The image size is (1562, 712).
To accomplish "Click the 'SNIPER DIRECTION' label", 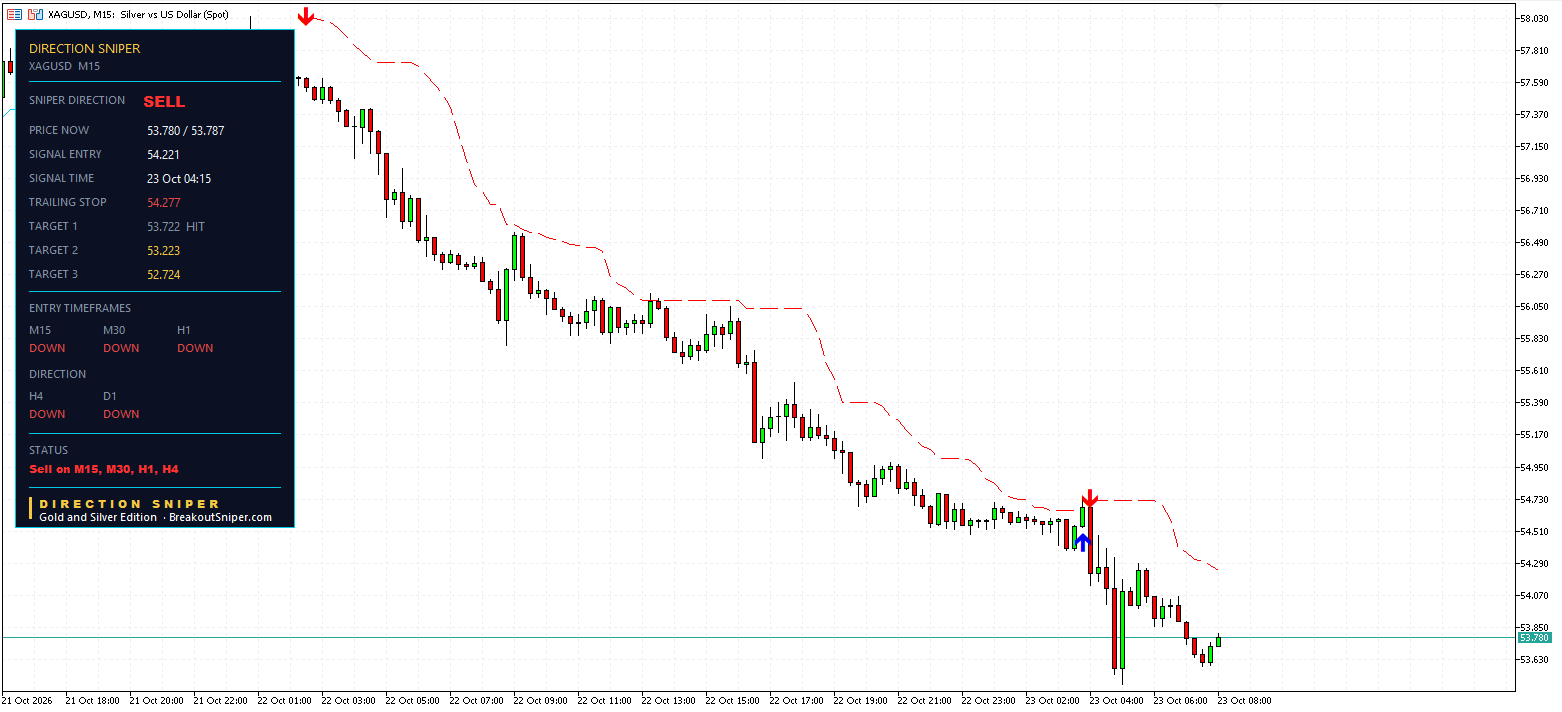I will [x=77, y=100].
